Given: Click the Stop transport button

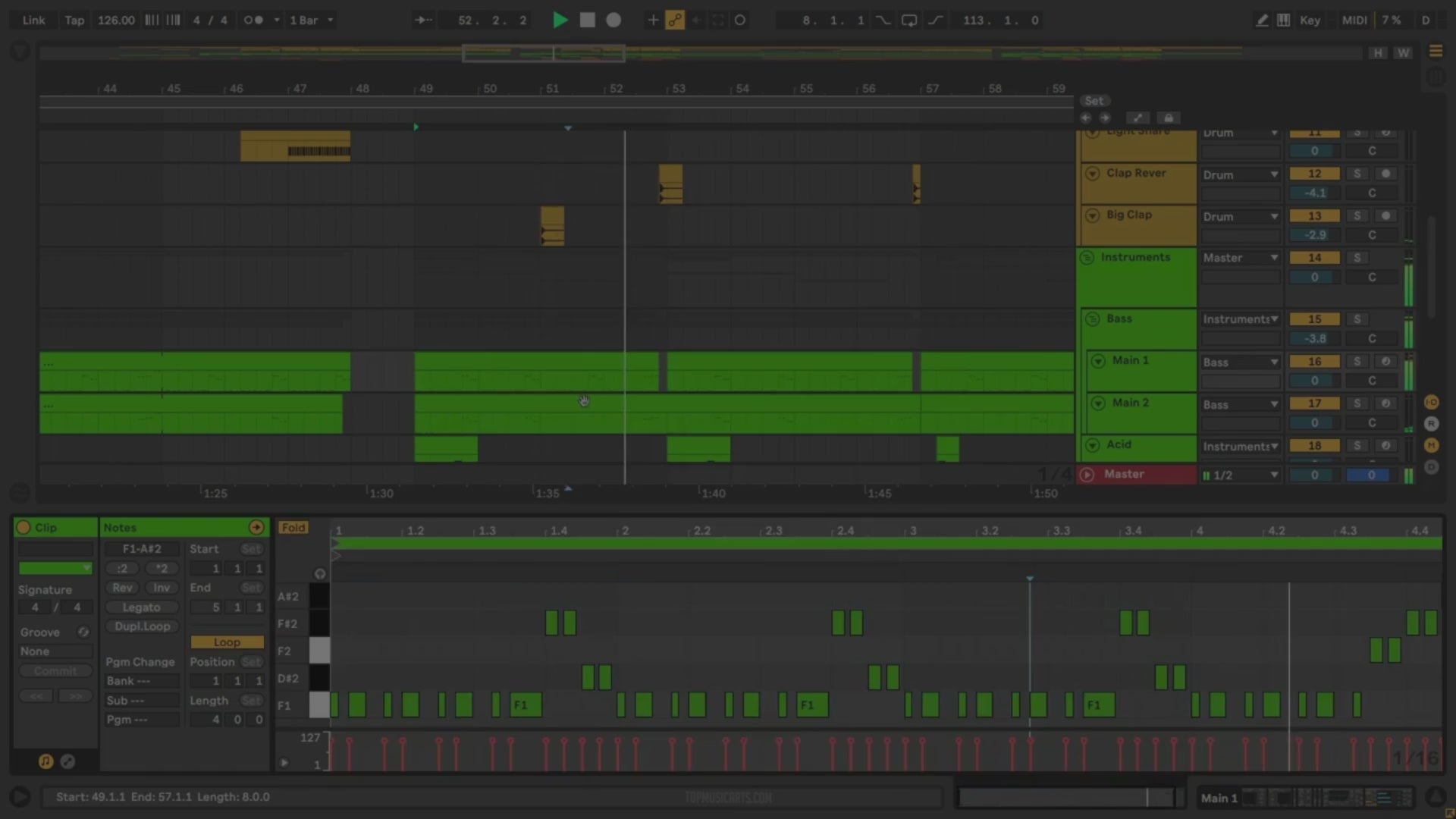Looking at the screenshot, I should pos(587,20).
